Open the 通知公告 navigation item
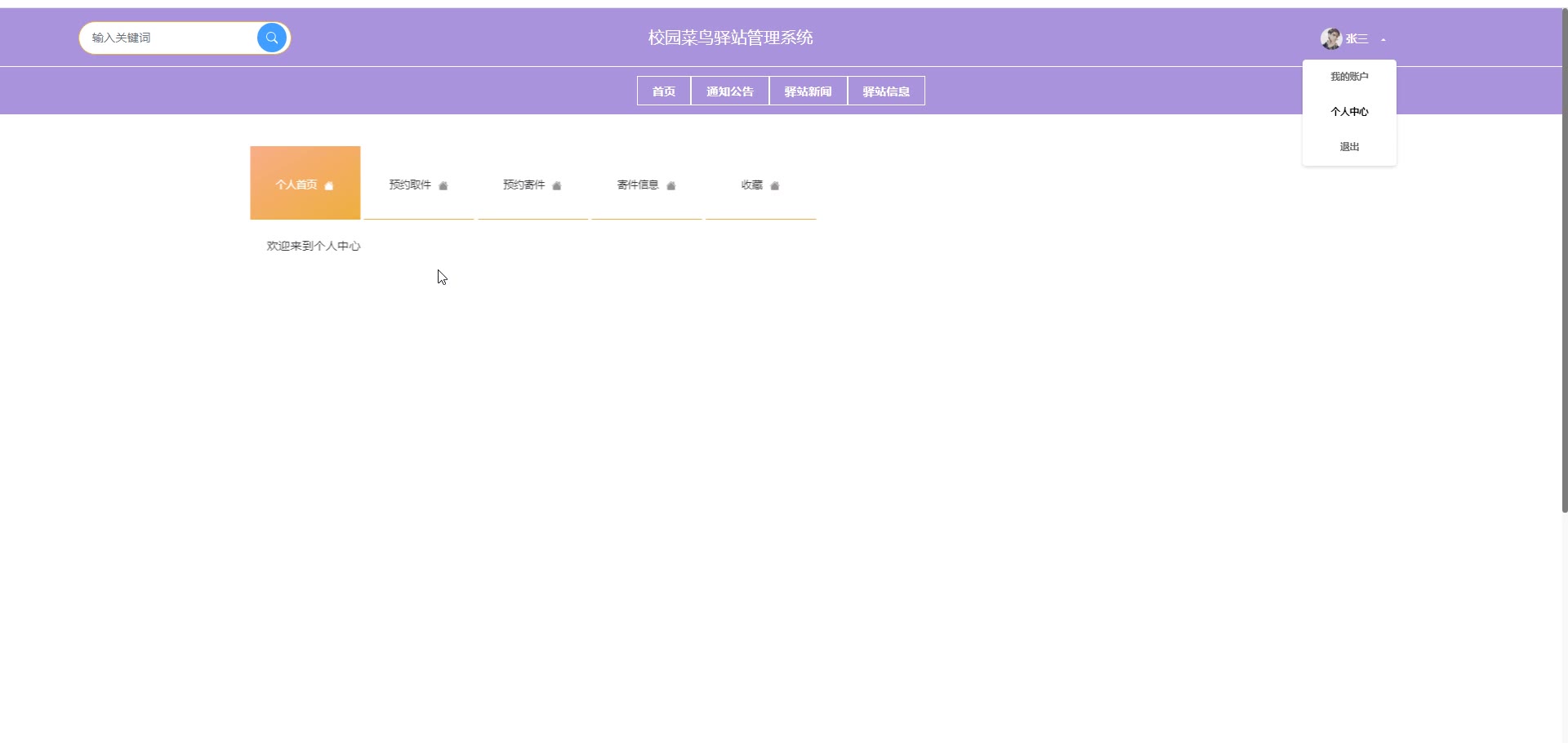This screenshot has width=1568, height=743. (730, 91)
